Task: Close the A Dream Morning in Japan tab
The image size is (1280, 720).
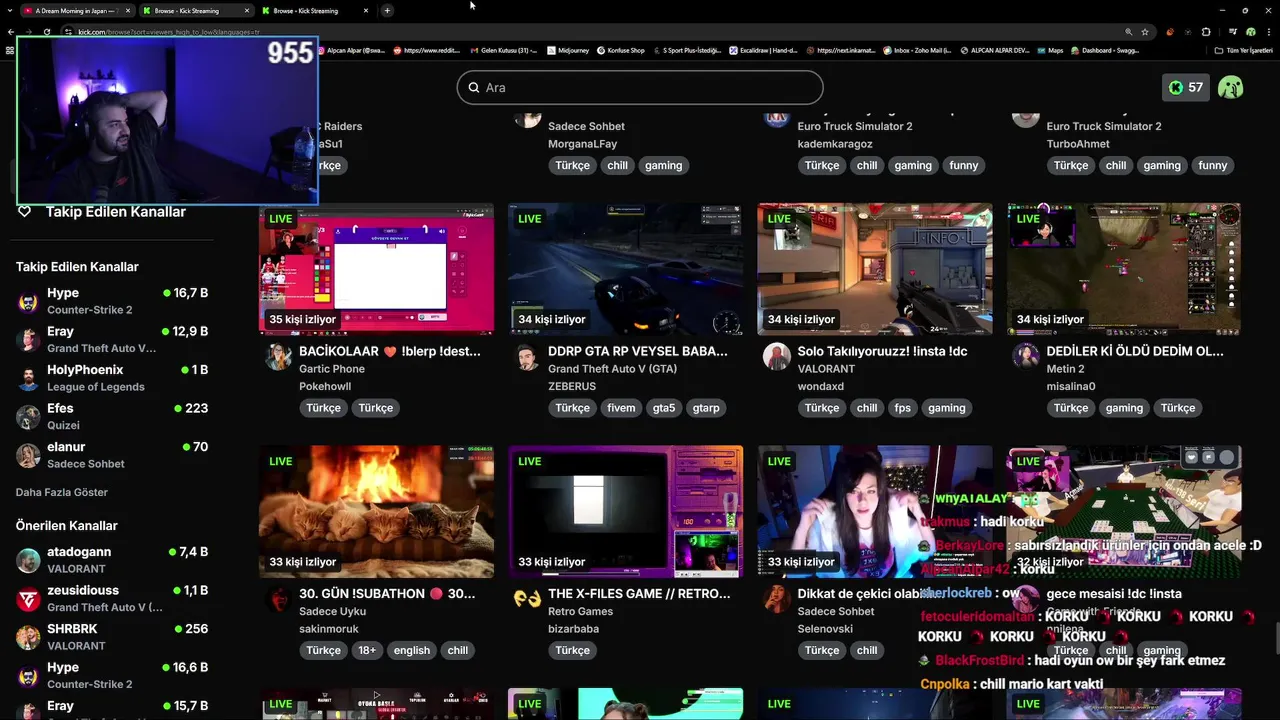Action: click(128, 11)
